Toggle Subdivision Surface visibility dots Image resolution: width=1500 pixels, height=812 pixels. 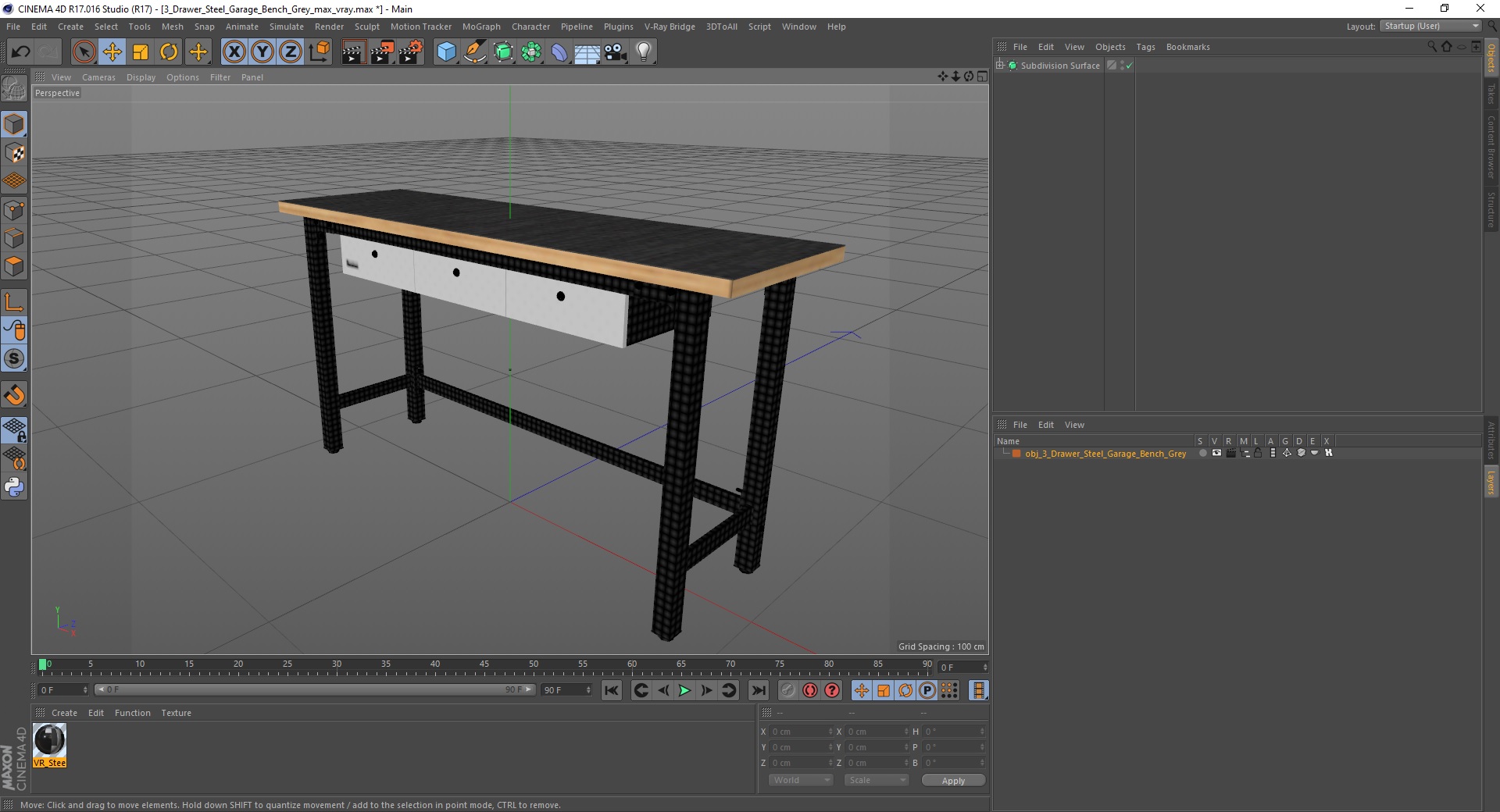(x=1122, y=66)
